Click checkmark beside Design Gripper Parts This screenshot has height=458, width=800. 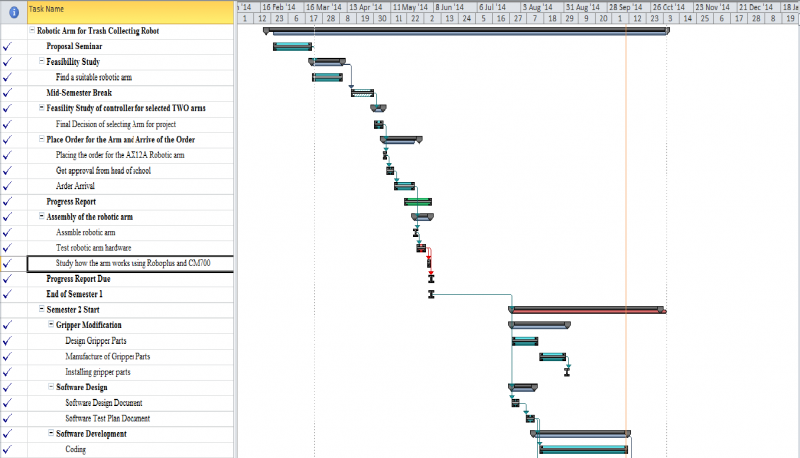click(8, 341)
